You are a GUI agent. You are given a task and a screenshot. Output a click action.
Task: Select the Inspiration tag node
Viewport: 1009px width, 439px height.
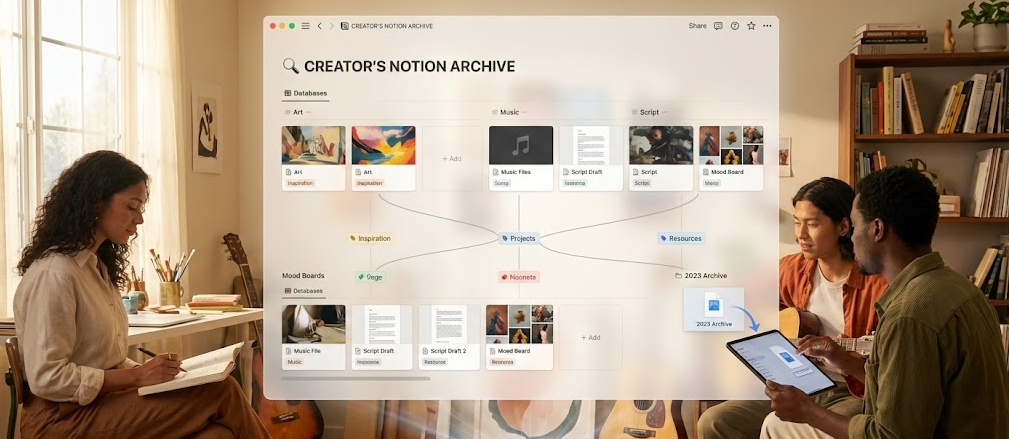point(370,238)
